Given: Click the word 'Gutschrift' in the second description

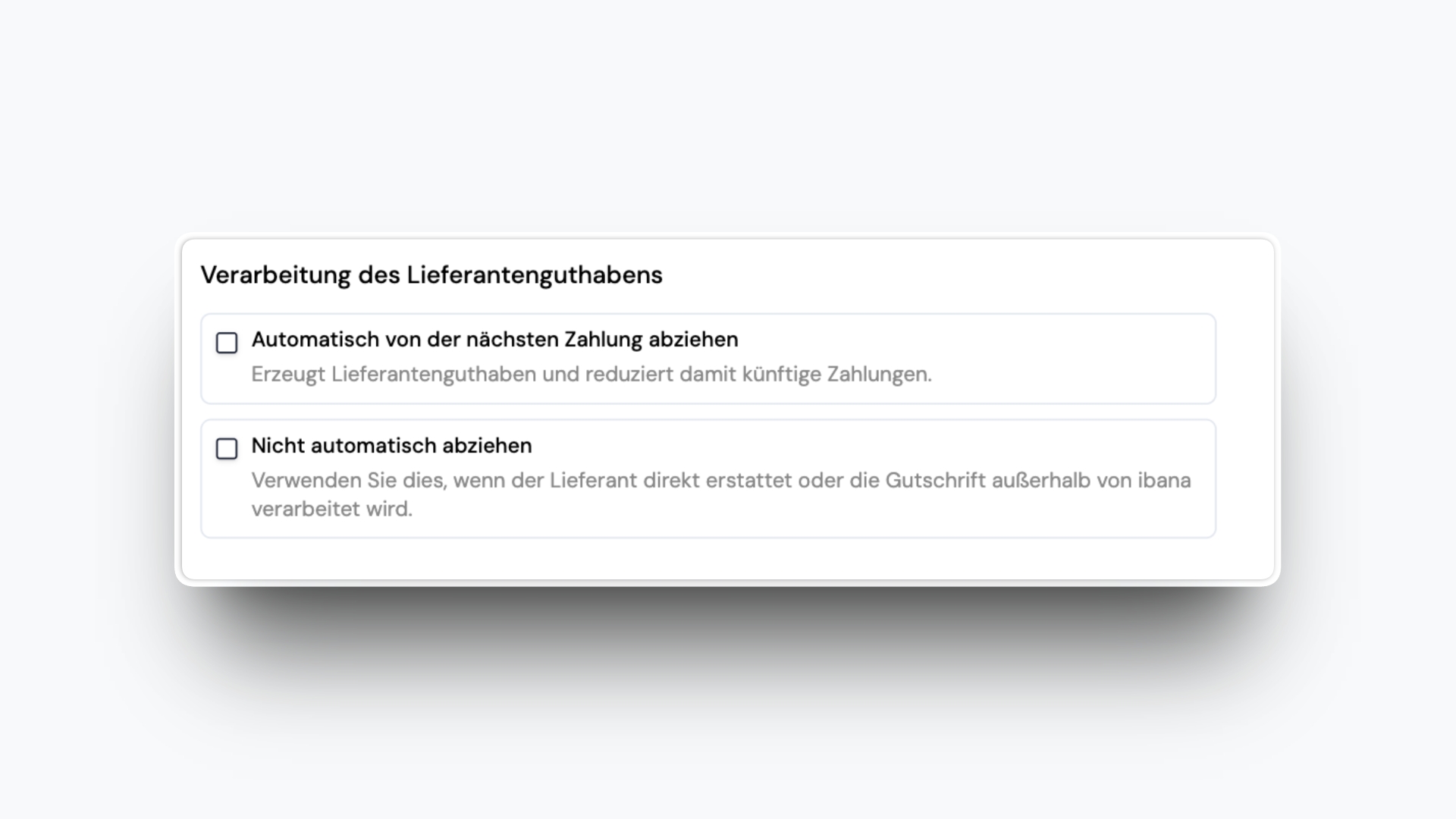Looking at the screenshot, I should pos(935,481).
